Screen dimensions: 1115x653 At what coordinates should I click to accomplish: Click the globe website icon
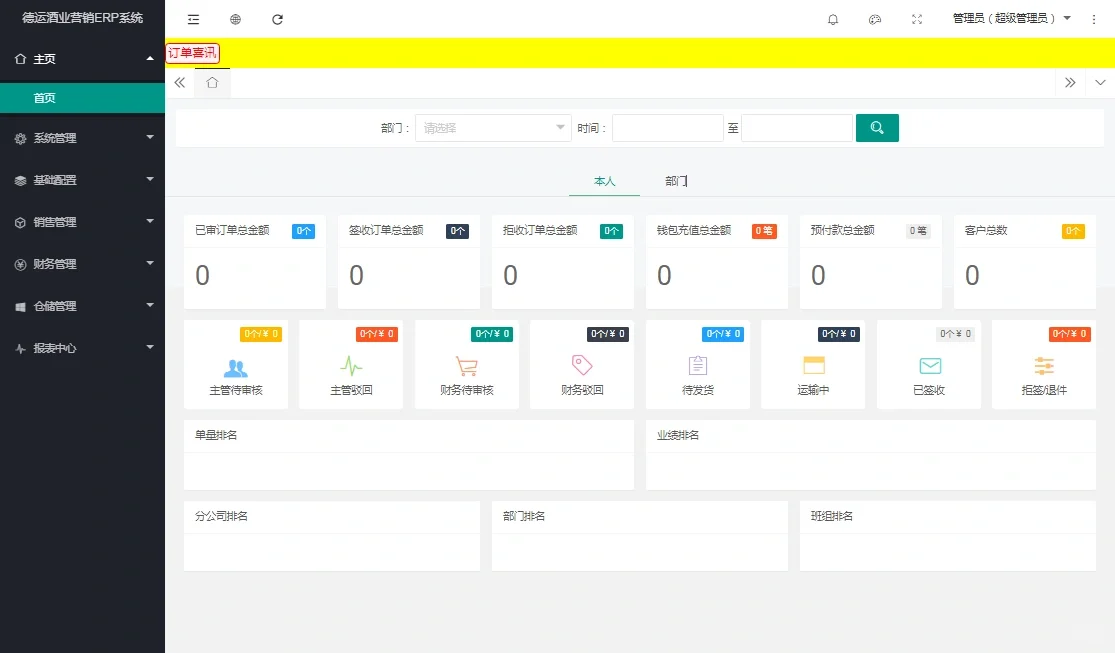235,19
